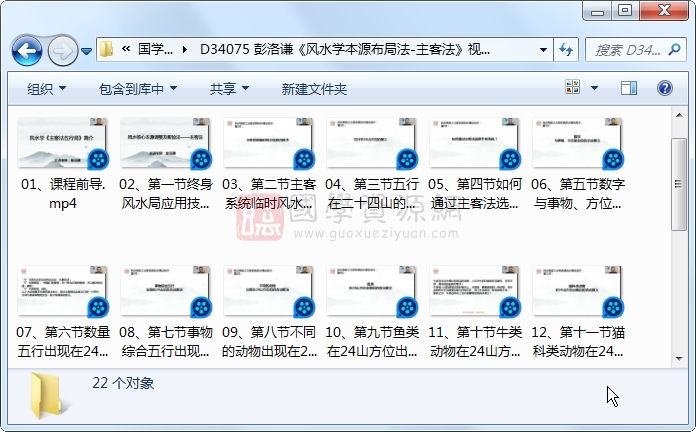The width and height of the screenshot is (696, 432).
Task: Open the 包含到库中 menu
Action: (x=138, y=89)
